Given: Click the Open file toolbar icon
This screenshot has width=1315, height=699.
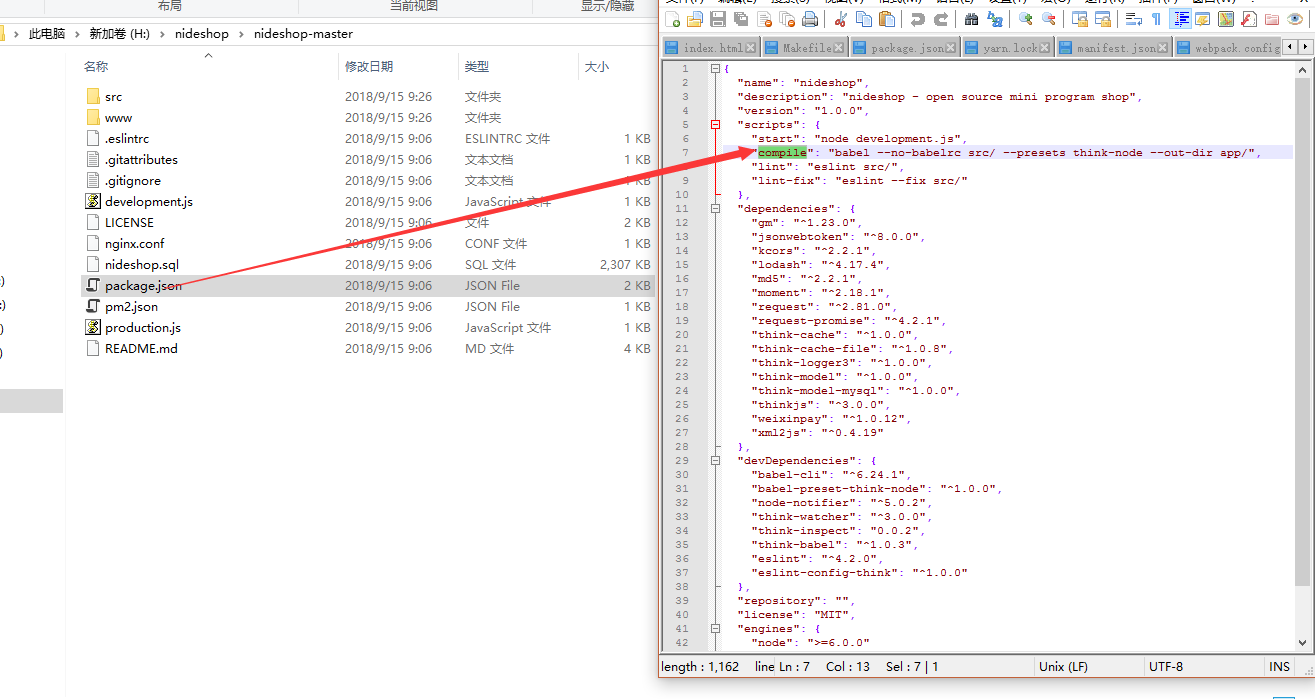Looking at the screenshot, I should click(694, 19).
